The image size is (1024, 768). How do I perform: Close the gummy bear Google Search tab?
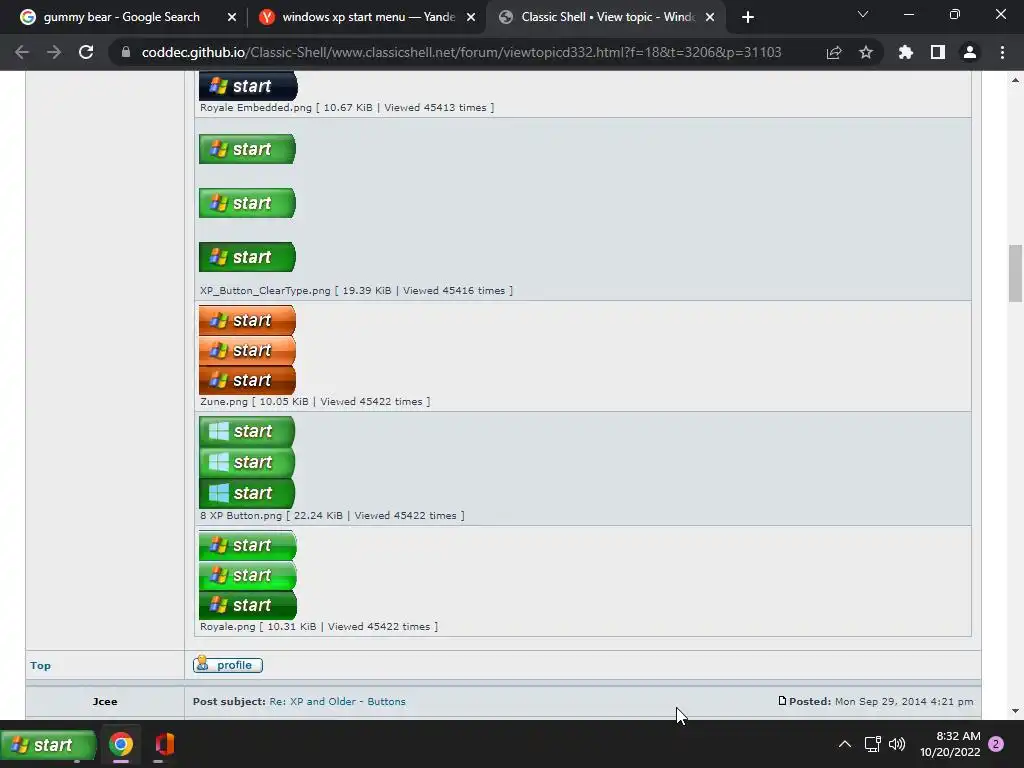(232, 17)
